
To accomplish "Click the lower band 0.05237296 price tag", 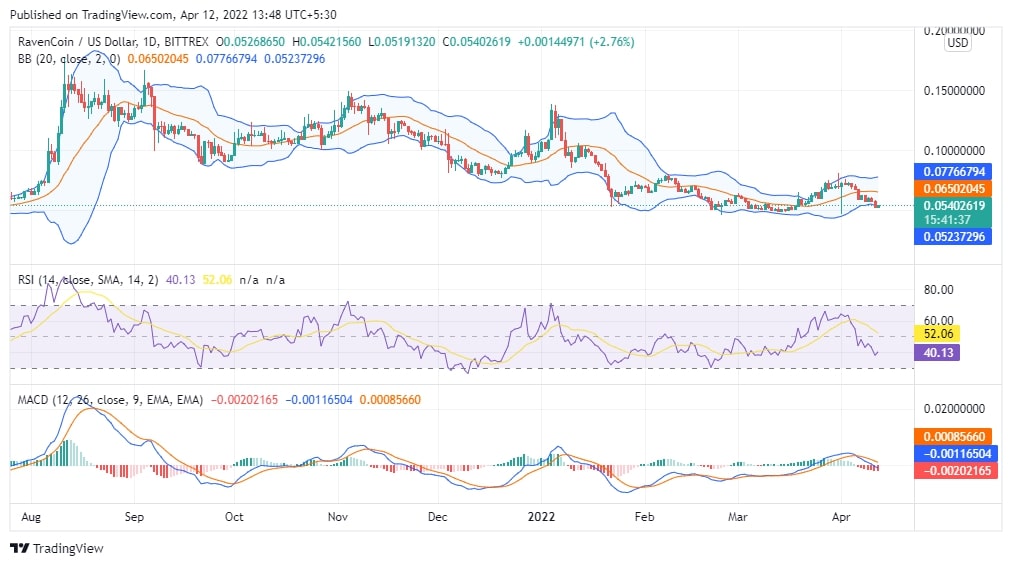I will pyautogui.click(x=953, y=237).
